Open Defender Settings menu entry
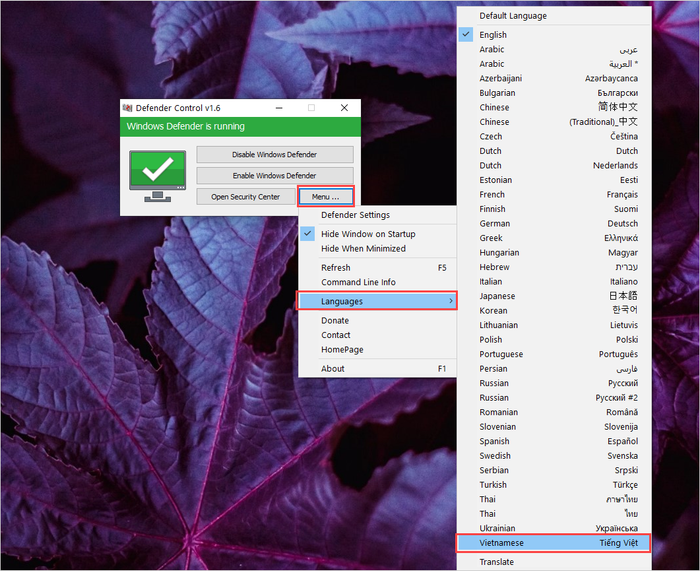Screen dimensions: 700x571 [x=355, y=215]
